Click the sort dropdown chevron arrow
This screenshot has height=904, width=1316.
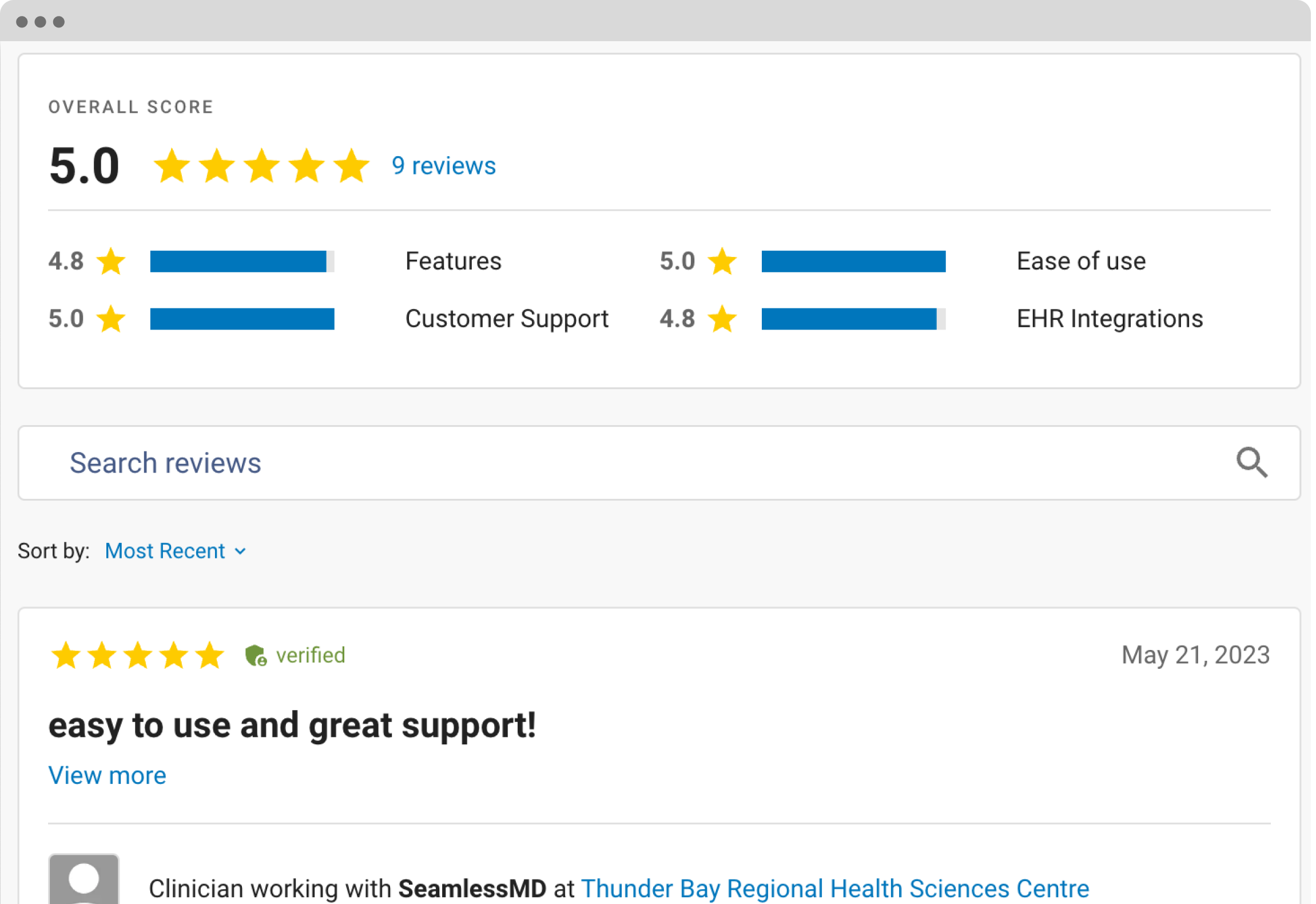(x=241, y=552)
